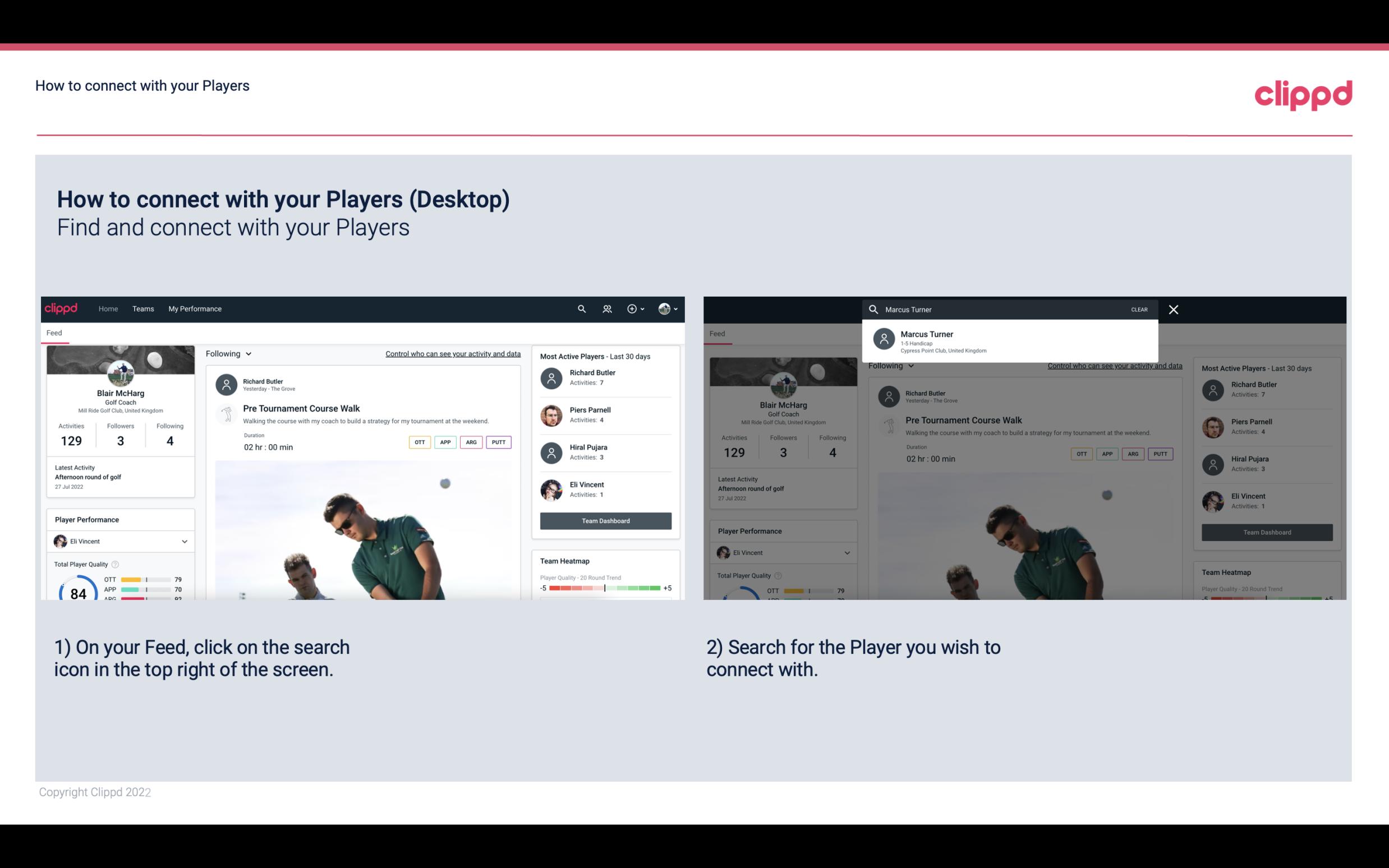Expand the Following dropdown on Feed
Screen dimensions: 1389x868
click(x=228, y=353)
